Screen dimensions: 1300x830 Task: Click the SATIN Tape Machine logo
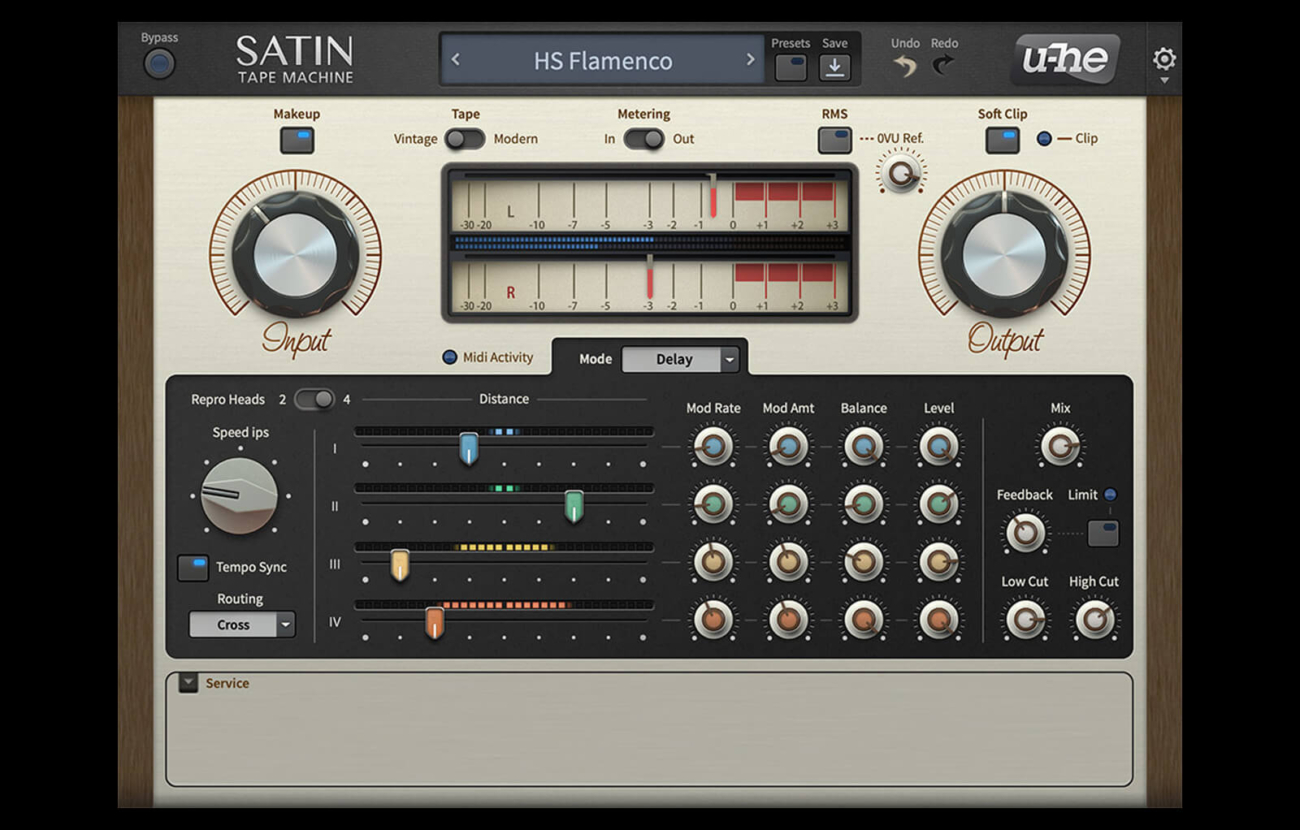coord(295,59)
